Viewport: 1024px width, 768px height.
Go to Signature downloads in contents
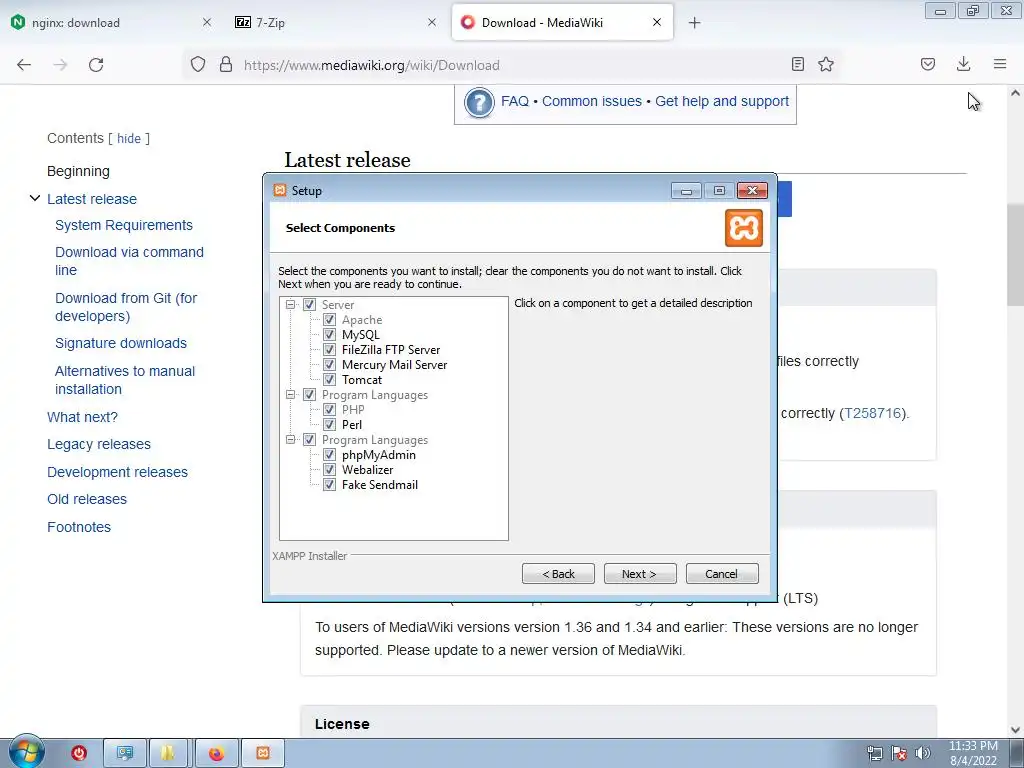click(121, 344)
